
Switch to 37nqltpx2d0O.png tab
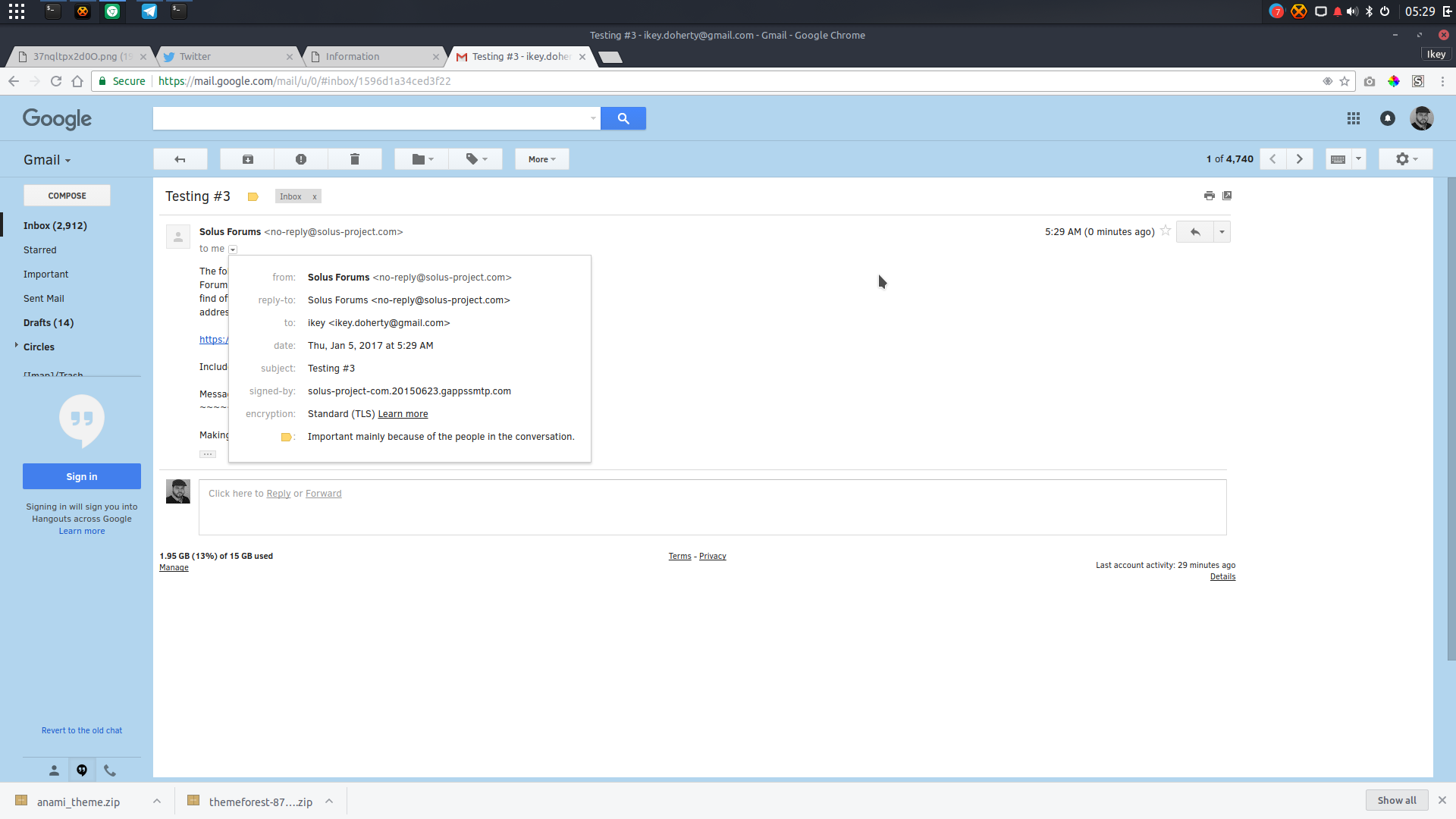81,57
